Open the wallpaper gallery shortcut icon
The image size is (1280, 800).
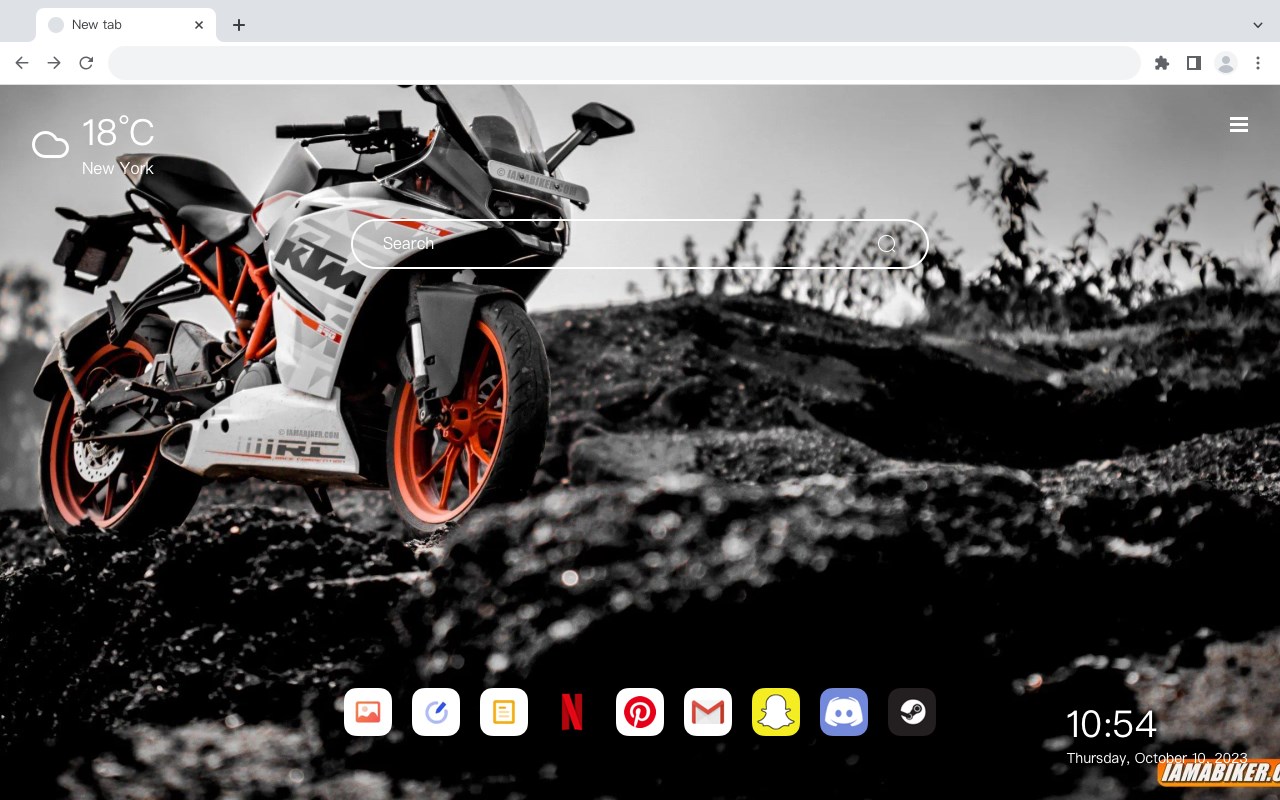(x=368, y=712)
